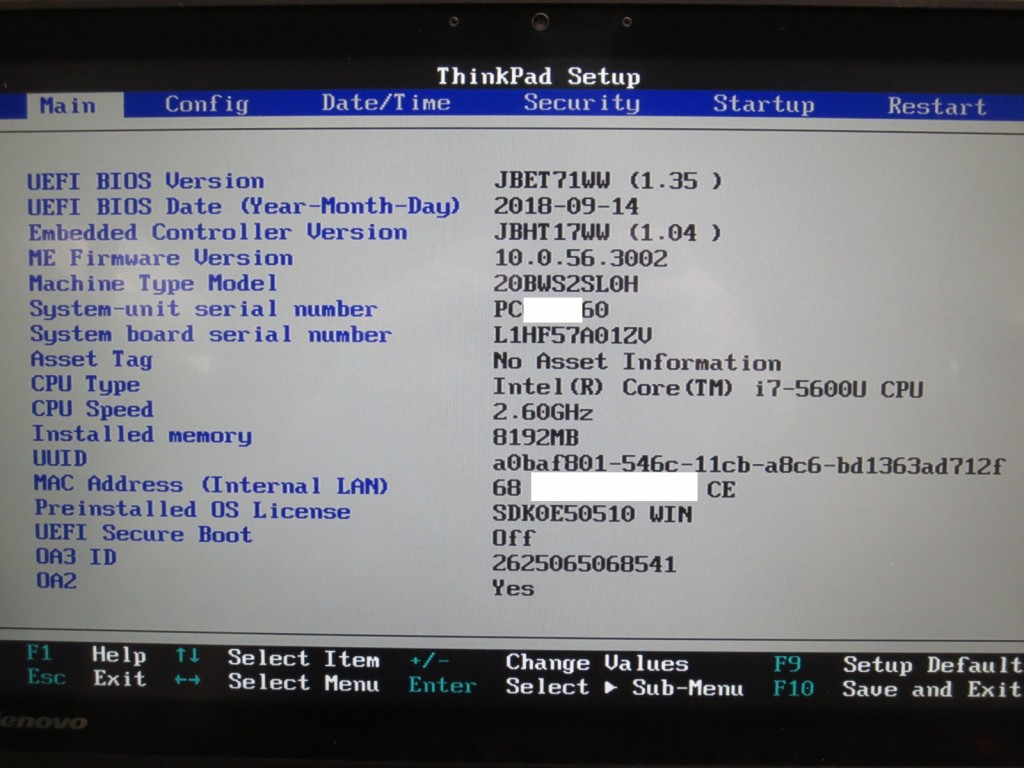The width and height of the screenshot is (1024, 768).
Task: Click the ThinkPad Setup title
Action: (x=538, y=76)
